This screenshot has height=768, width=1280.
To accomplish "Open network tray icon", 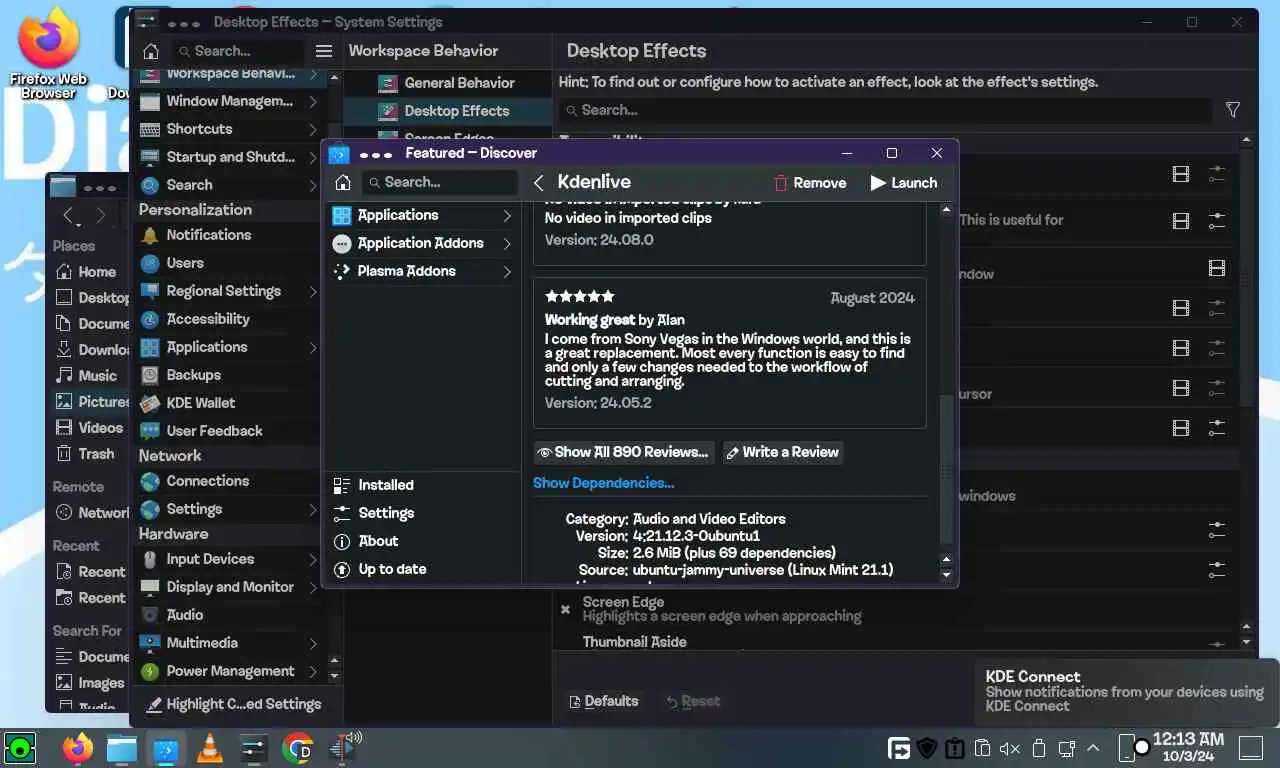I will pyautogui.click(x=1066, y=748).
